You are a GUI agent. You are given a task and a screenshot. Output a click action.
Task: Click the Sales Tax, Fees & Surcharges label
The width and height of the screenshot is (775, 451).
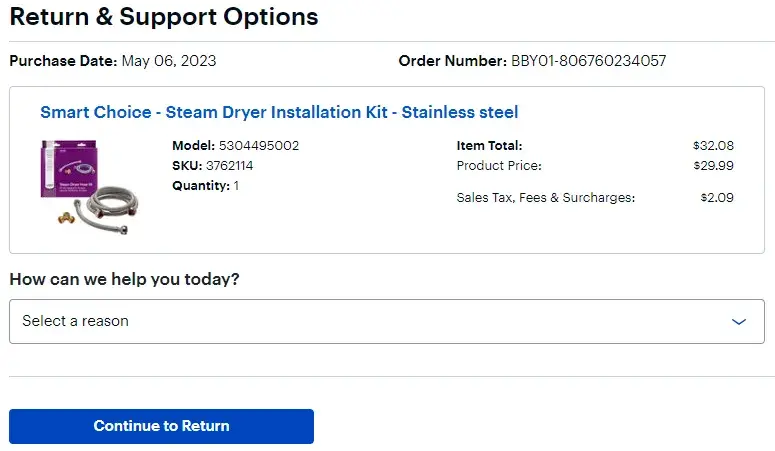coord(545,198)
